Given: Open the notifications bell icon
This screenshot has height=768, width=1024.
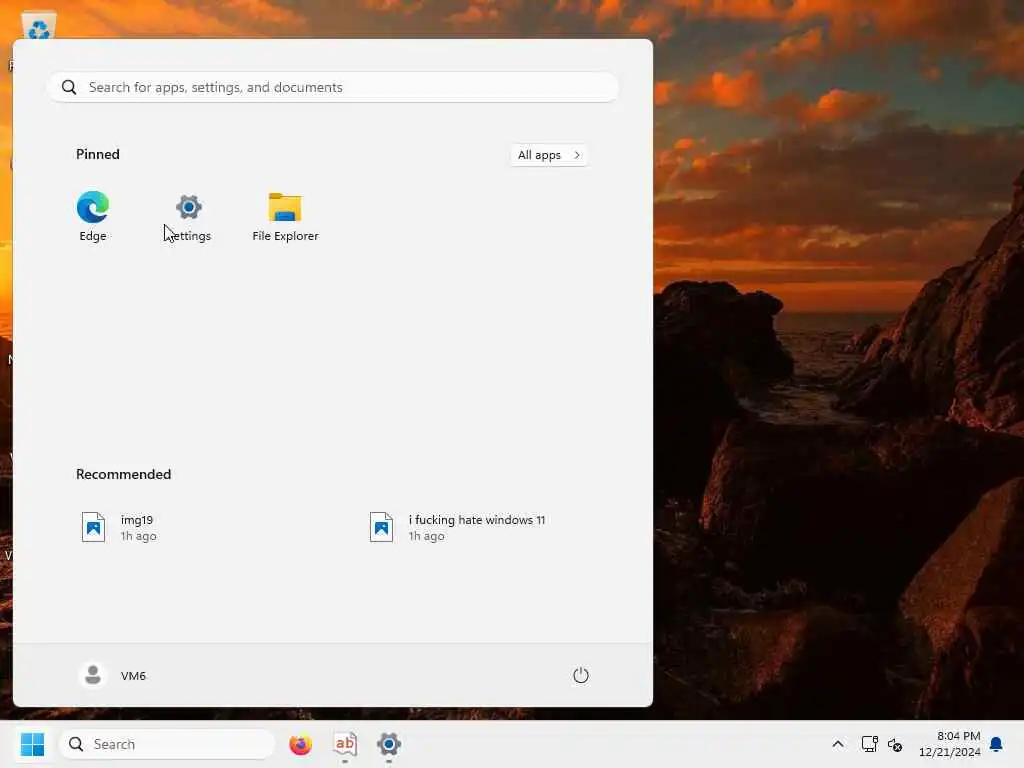Looking at the screenshot, I should pyautogui.click(x=997, y=744).
